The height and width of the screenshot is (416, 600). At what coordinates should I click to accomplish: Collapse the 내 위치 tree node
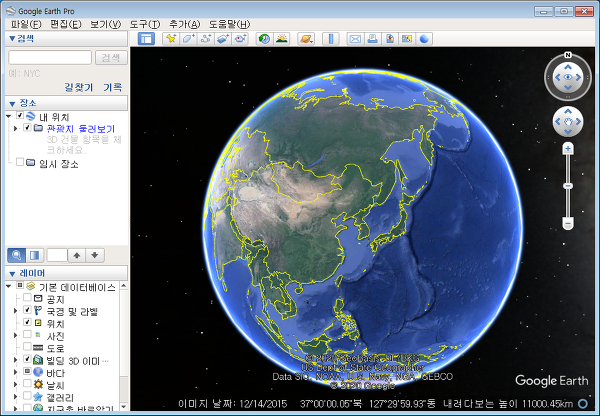pos(8,116)
